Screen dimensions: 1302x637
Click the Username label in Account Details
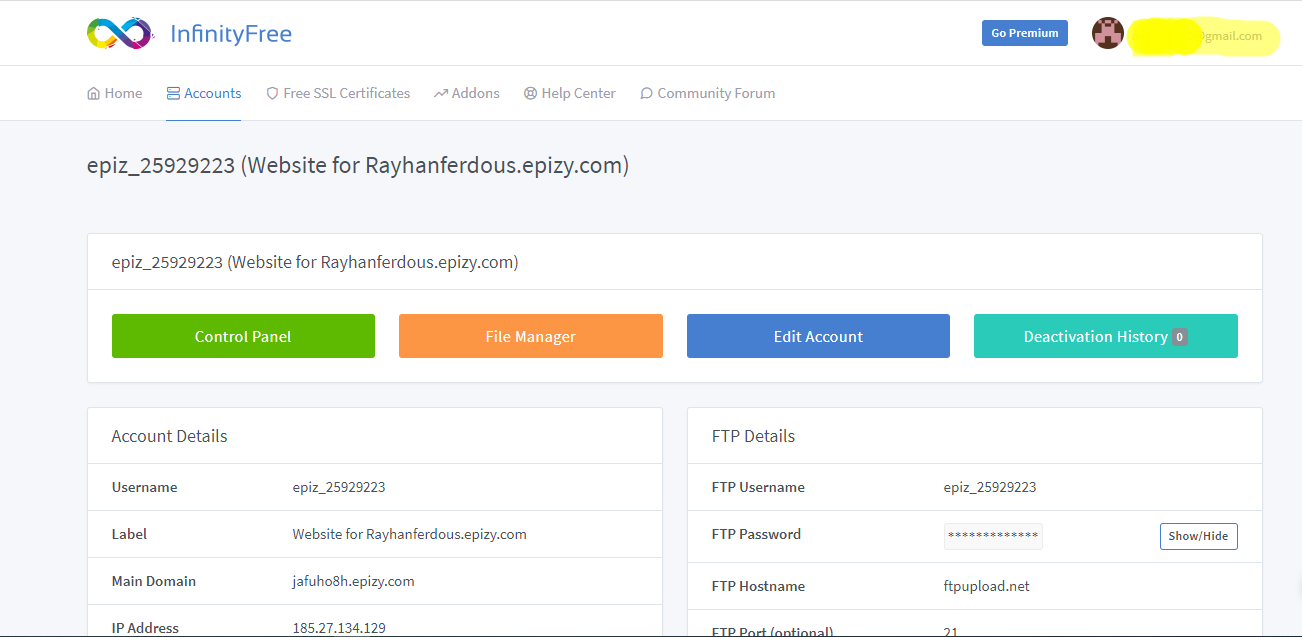145,487
